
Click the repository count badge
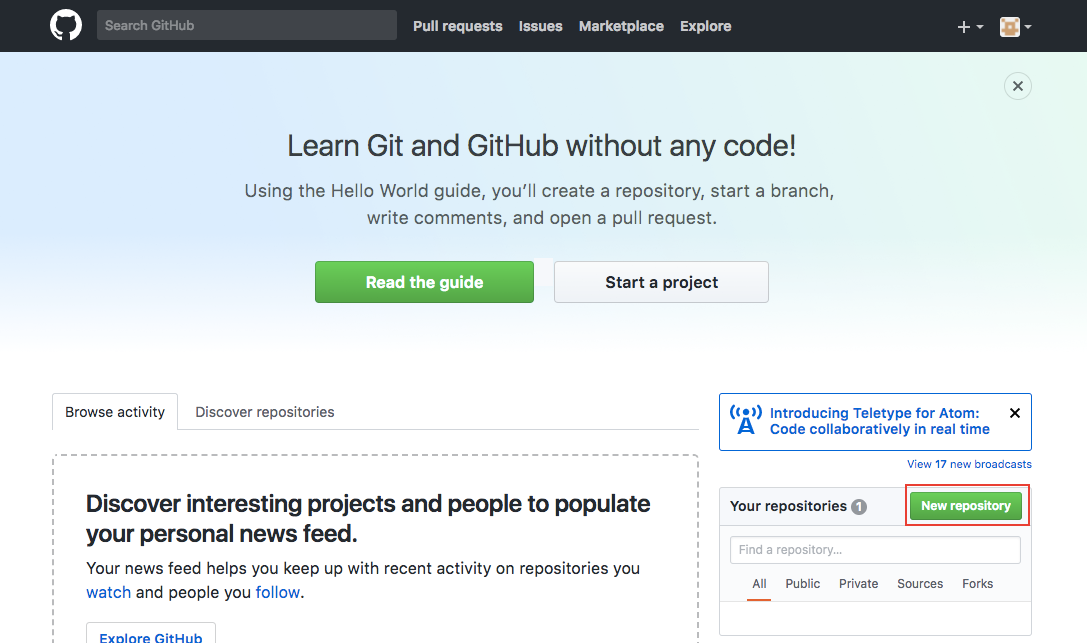coord(859,506)
